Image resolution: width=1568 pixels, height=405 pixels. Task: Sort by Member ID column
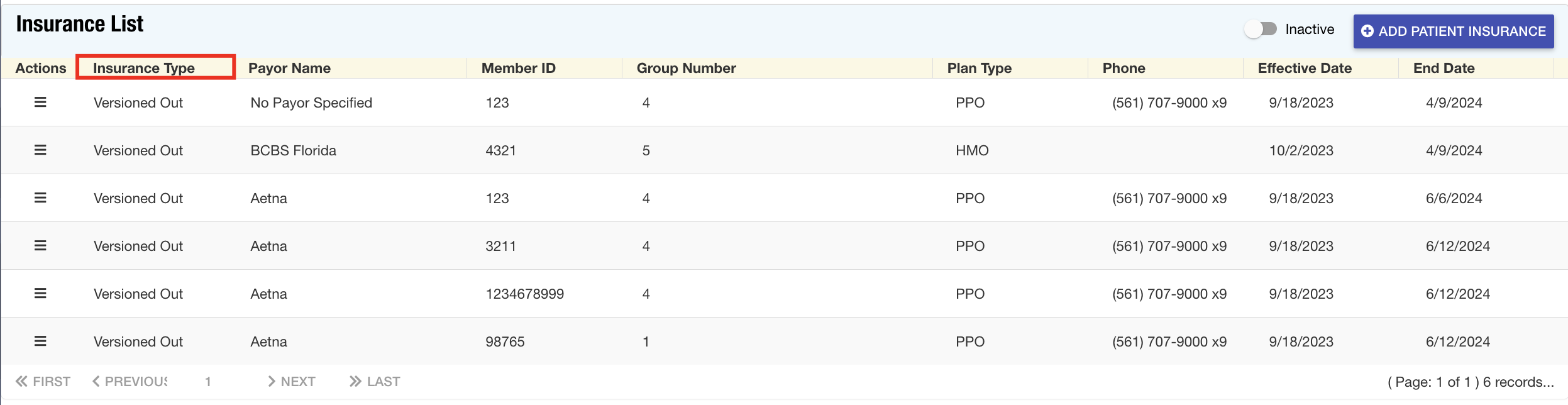[x=518, y=68]
